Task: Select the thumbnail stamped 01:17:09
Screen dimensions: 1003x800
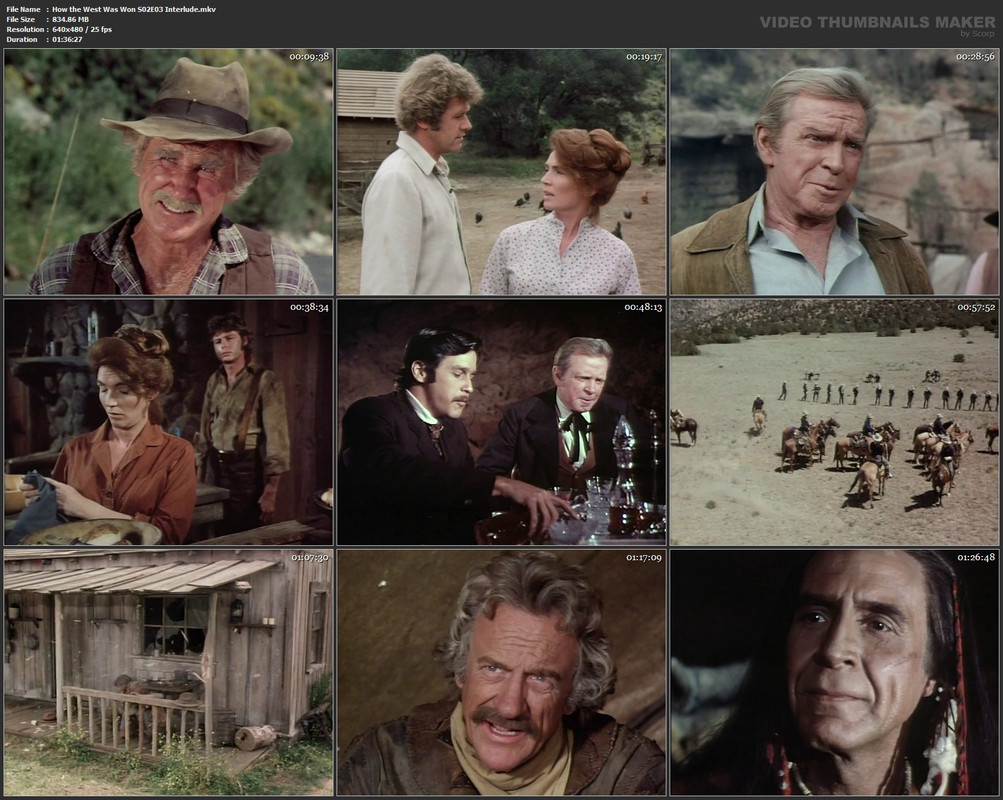Action: (x=502, y=672)
